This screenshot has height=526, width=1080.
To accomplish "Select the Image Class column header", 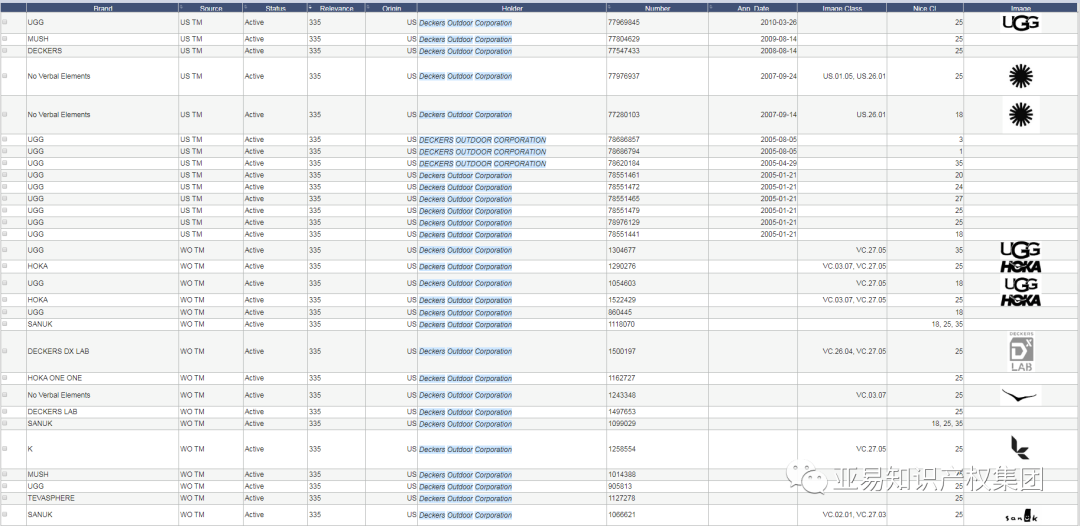I will point(841,8).
